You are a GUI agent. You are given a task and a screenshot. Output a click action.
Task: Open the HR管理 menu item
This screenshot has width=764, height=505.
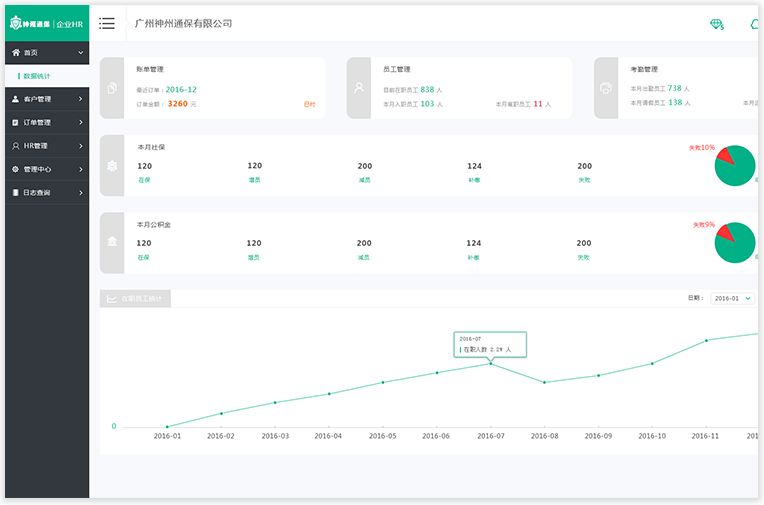[x=44, y=146]
